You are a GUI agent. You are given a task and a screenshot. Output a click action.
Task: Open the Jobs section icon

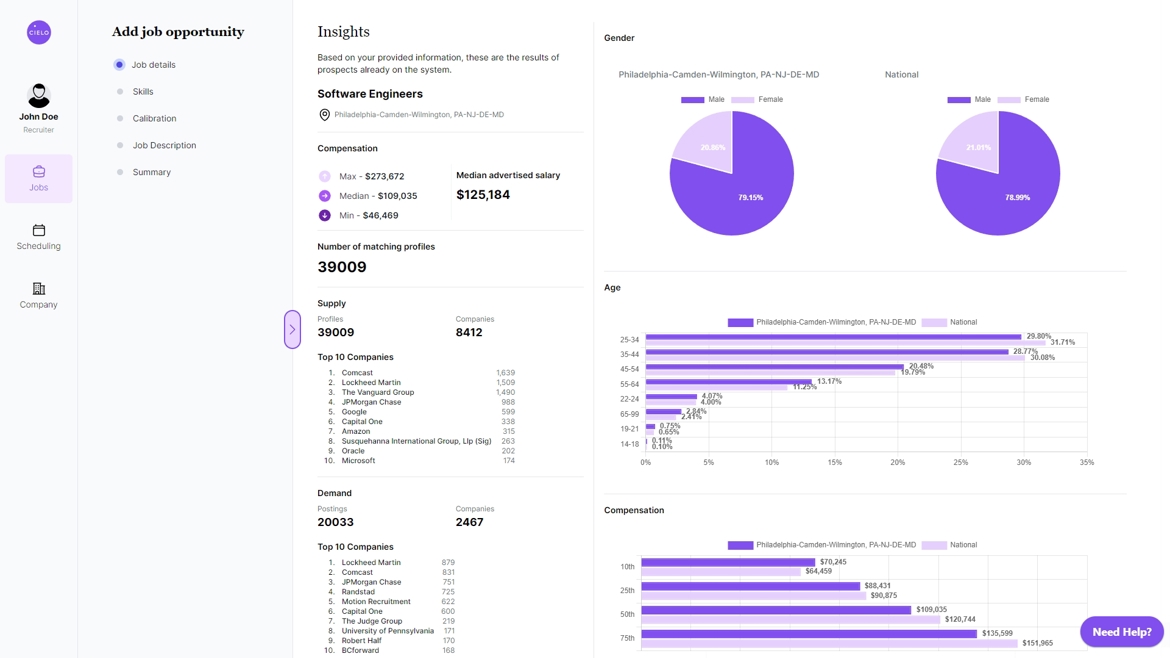[39, 172]
